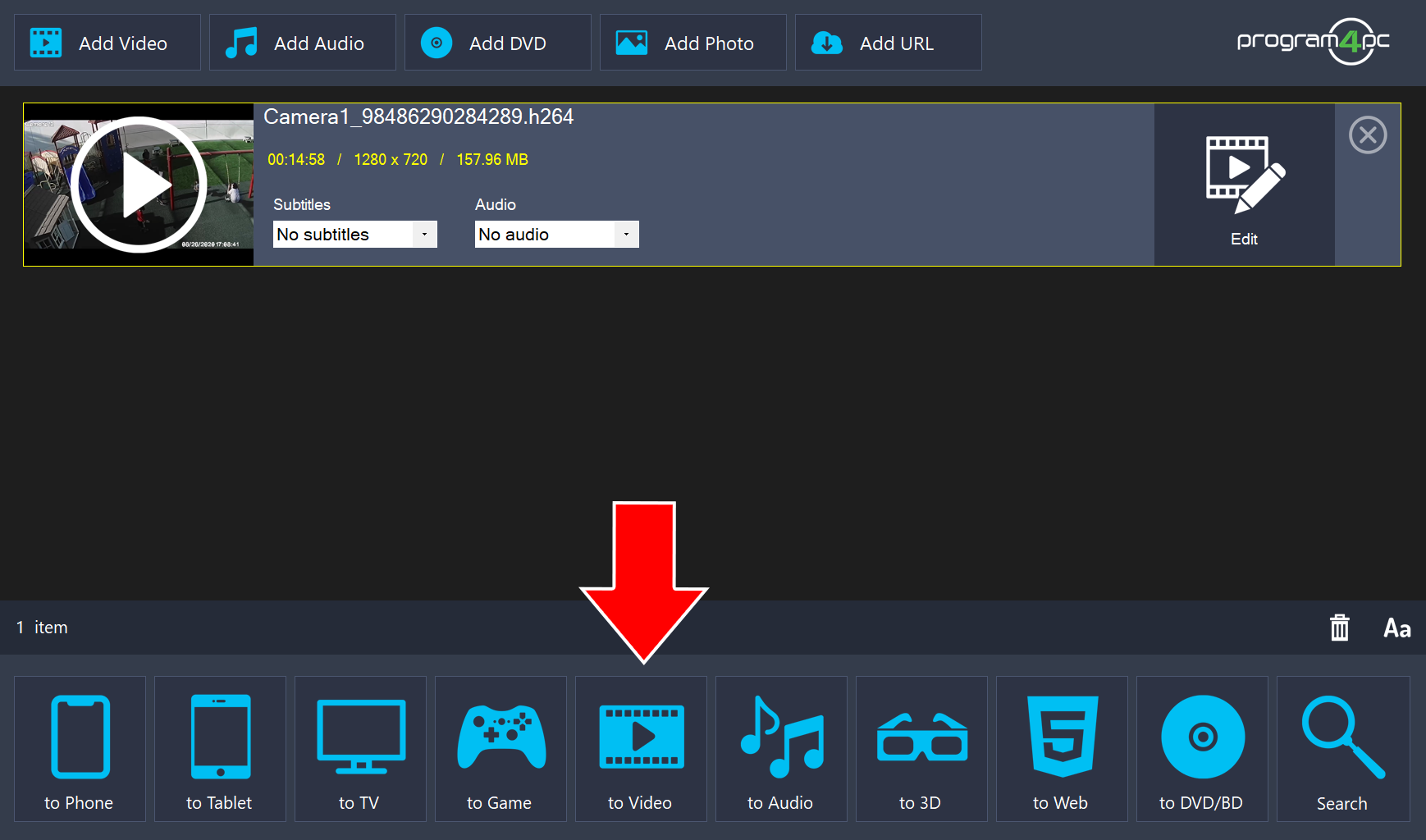Viewport: 1426px width, 840px height.
Task: Click the program4pc logo
Action: pos(1314,41)
